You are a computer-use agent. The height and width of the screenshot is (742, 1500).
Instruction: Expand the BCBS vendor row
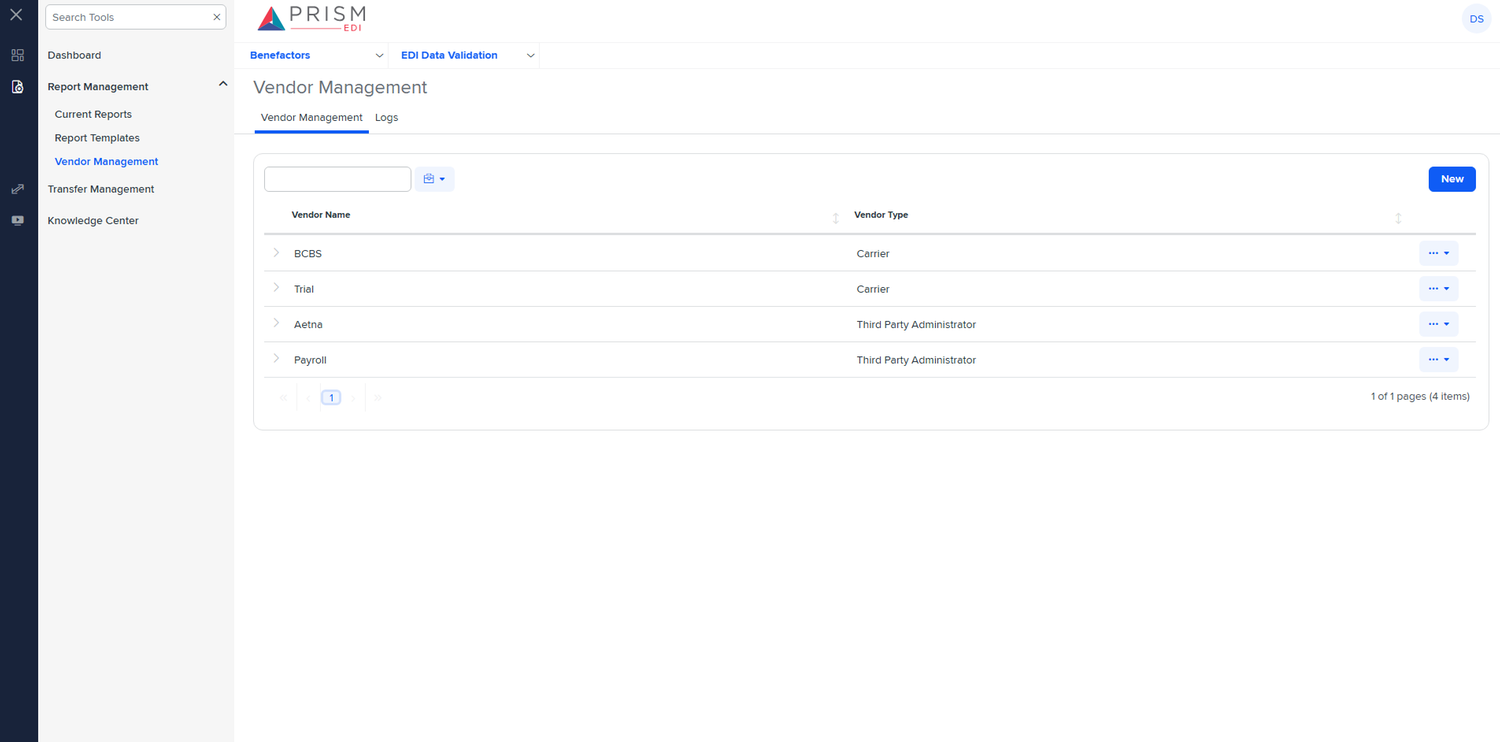276,253
